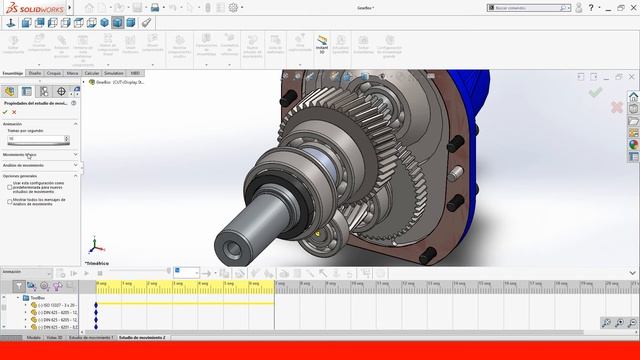Image resolution: width=640 pixels, height=360 pixels.
Task: Click Play from Start button
Action: pos(74,273)
